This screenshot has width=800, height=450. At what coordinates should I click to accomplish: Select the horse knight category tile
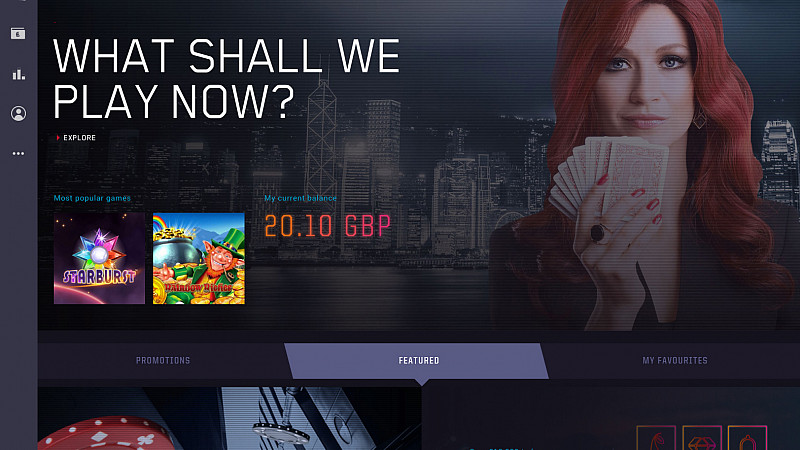coord(656,438)
